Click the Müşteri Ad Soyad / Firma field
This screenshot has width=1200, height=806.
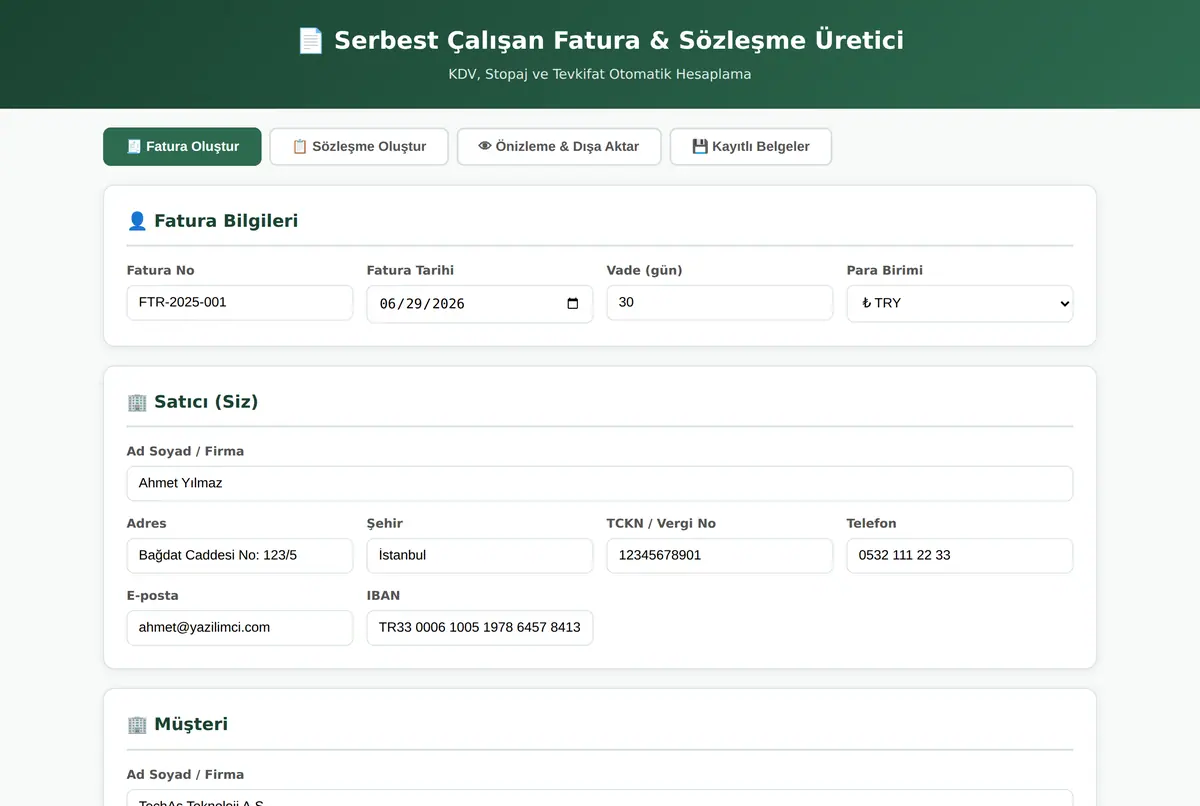600,798
